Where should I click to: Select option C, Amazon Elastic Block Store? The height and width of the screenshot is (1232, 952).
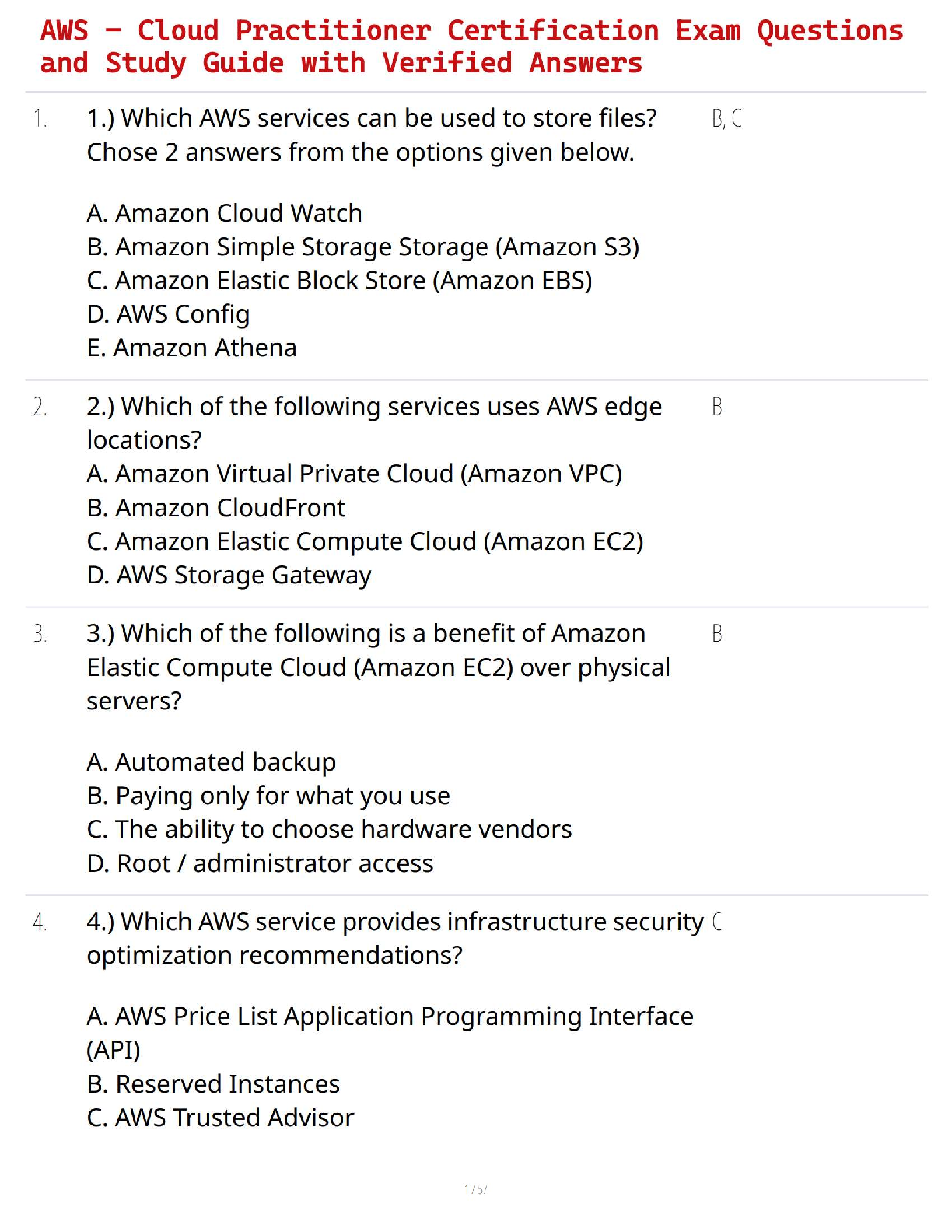[339, 281]
